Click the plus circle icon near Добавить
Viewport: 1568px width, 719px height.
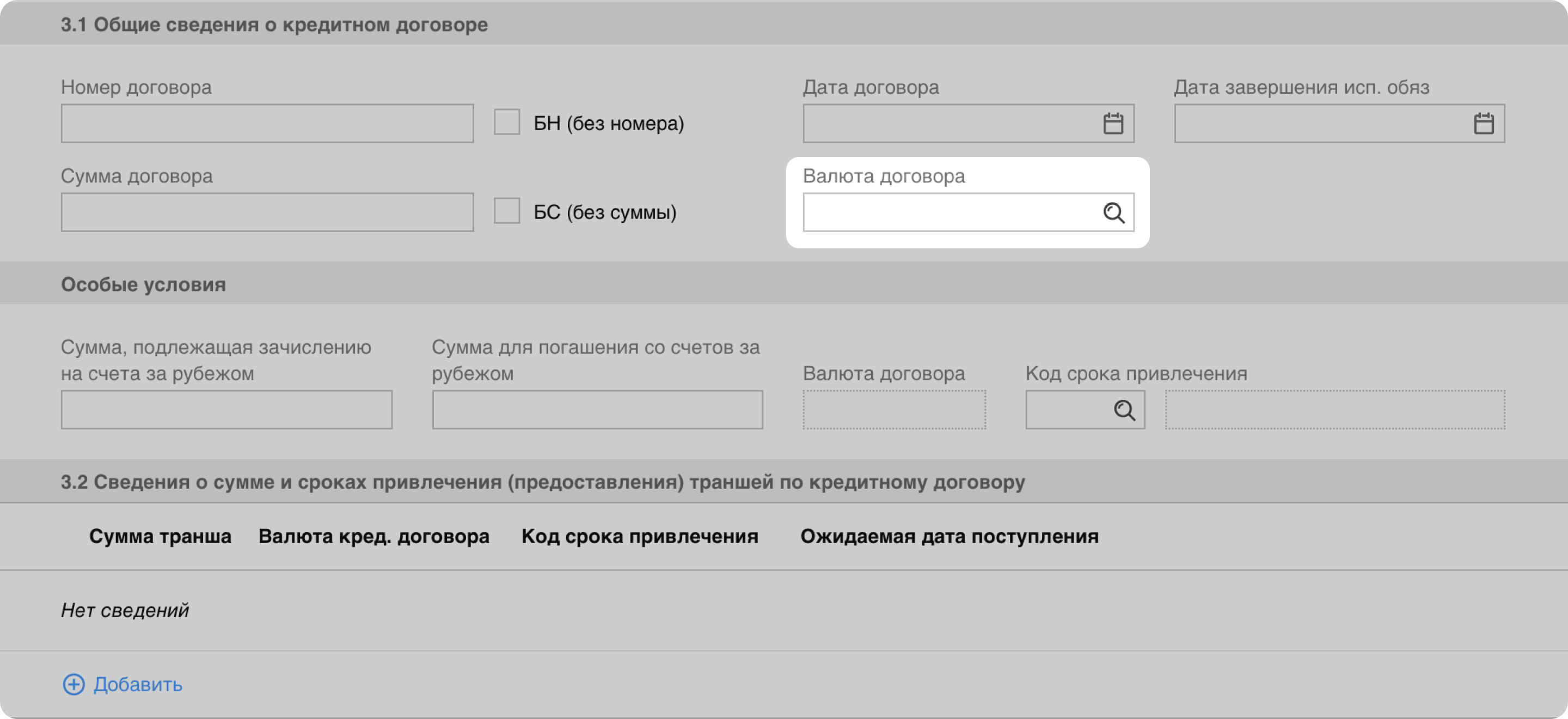click(73, 684)
